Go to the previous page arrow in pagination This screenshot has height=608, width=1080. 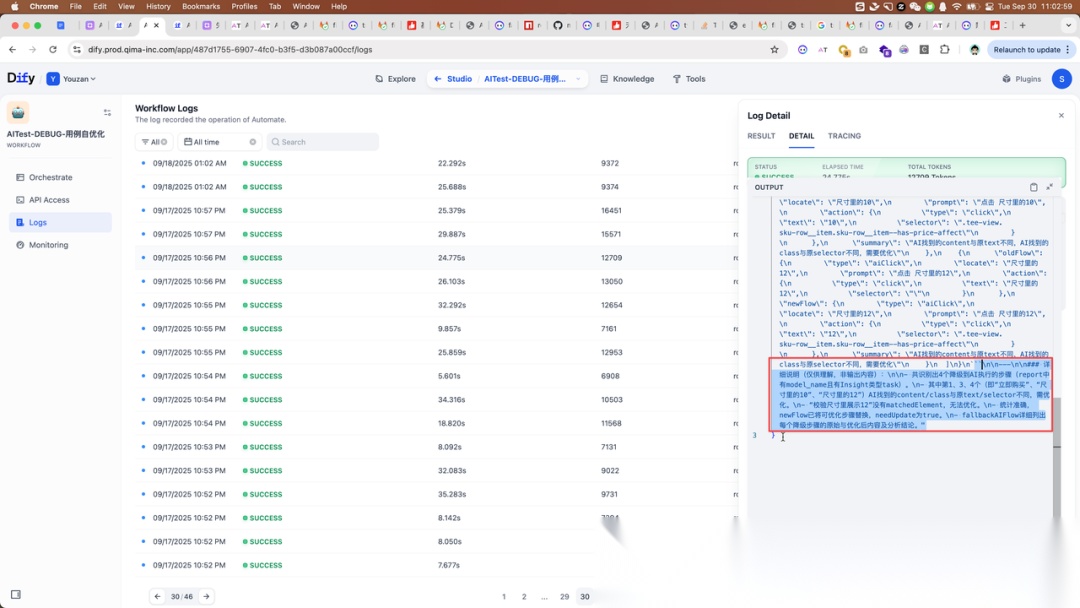[x=158, y=596]
